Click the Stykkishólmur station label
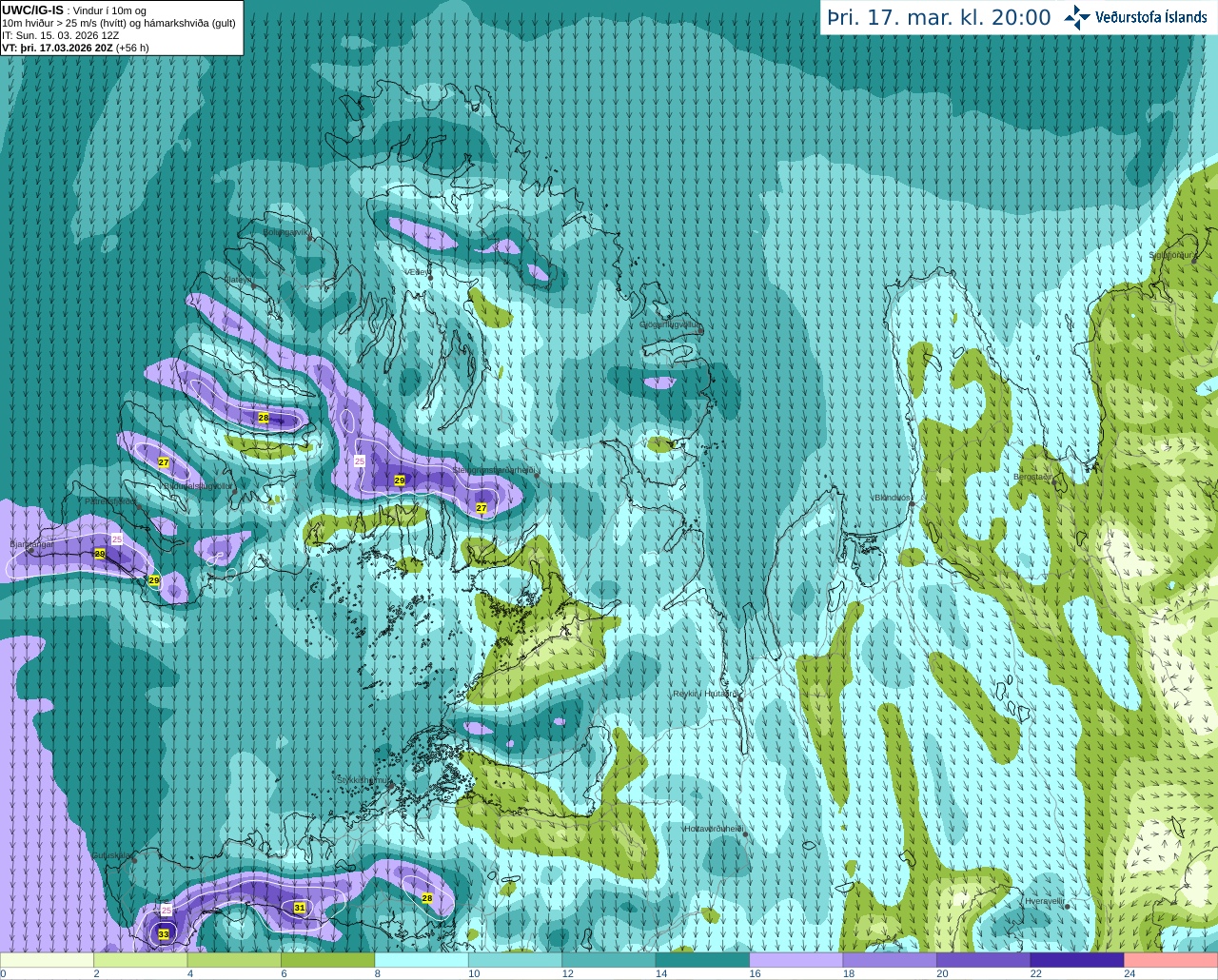 tap(363, 780)
